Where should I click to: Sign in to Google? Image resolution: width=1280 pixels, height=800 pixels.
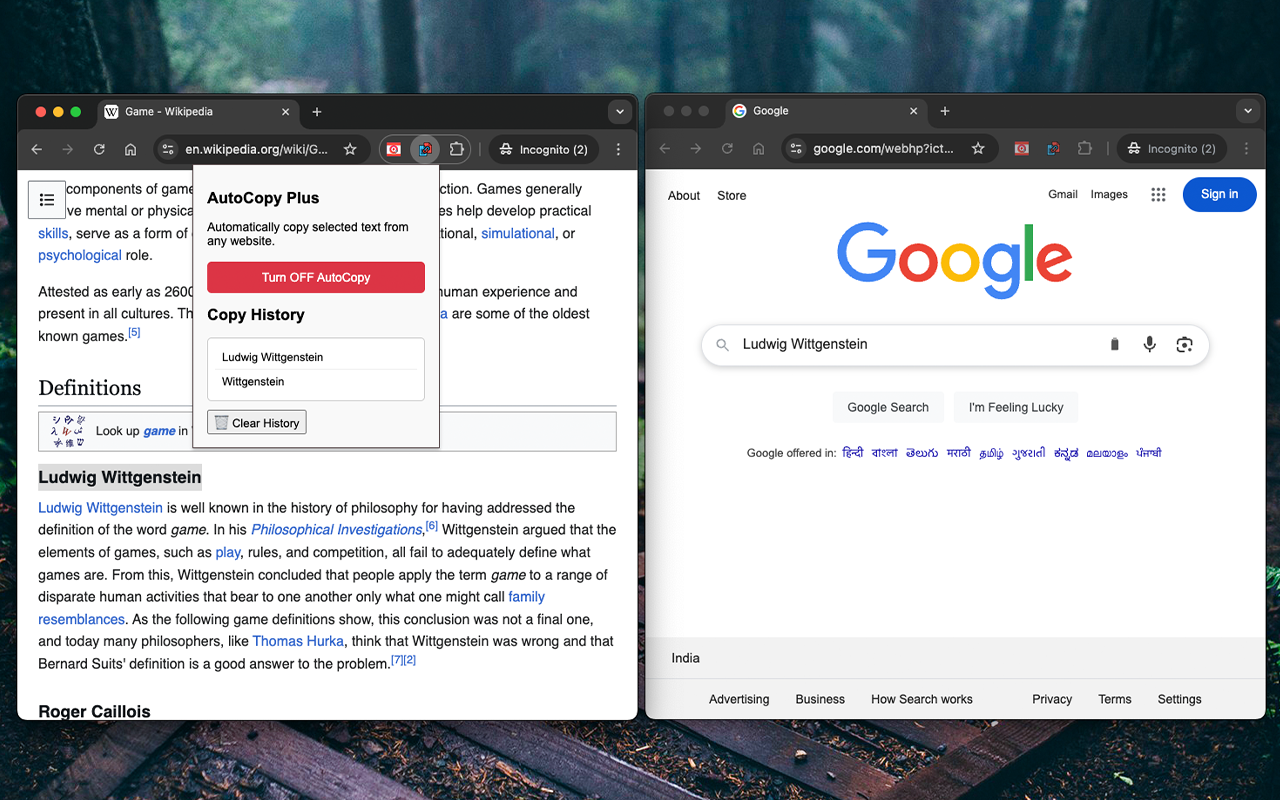[1219, 195]
